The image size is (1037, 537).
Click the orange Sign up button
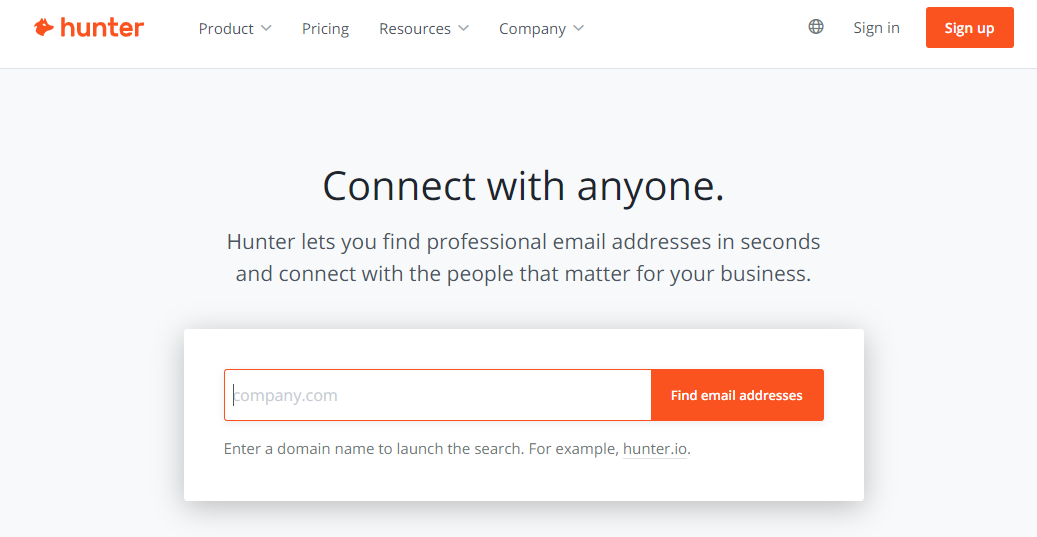pyautogui.click(x=970, y=28)
